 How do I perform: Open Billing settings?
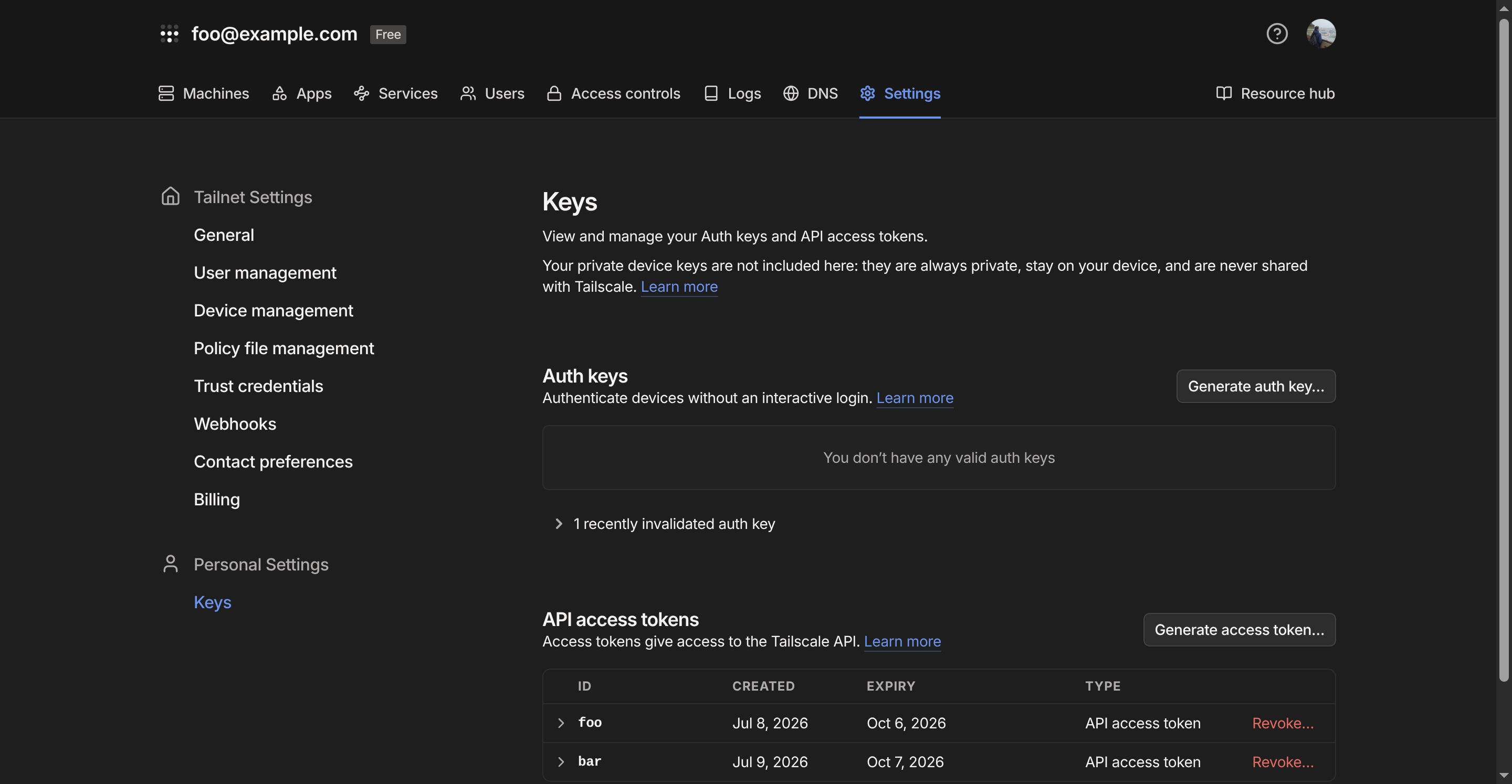click(217, 500)
